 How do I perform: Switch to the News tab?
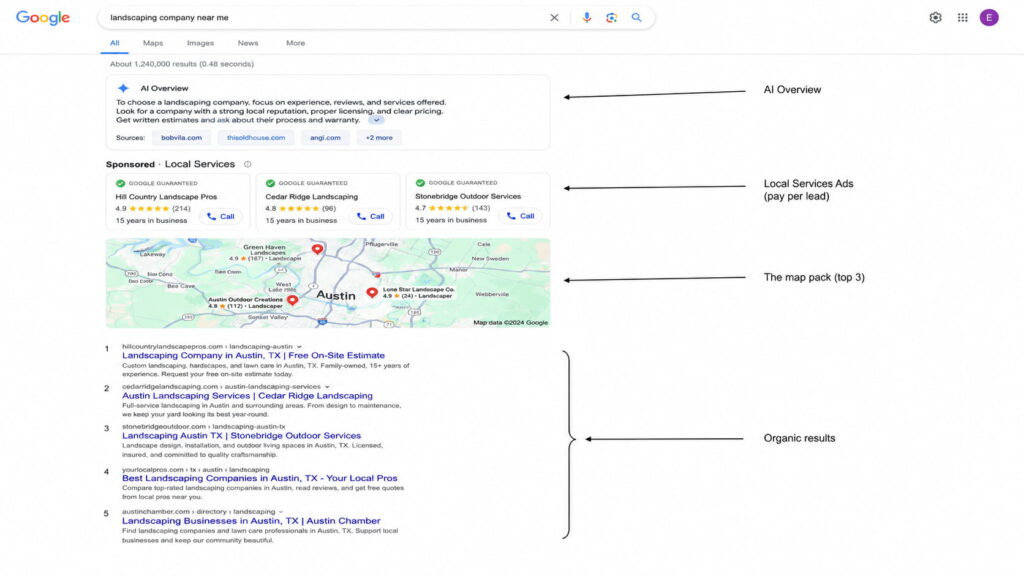[x=248, y=43]
